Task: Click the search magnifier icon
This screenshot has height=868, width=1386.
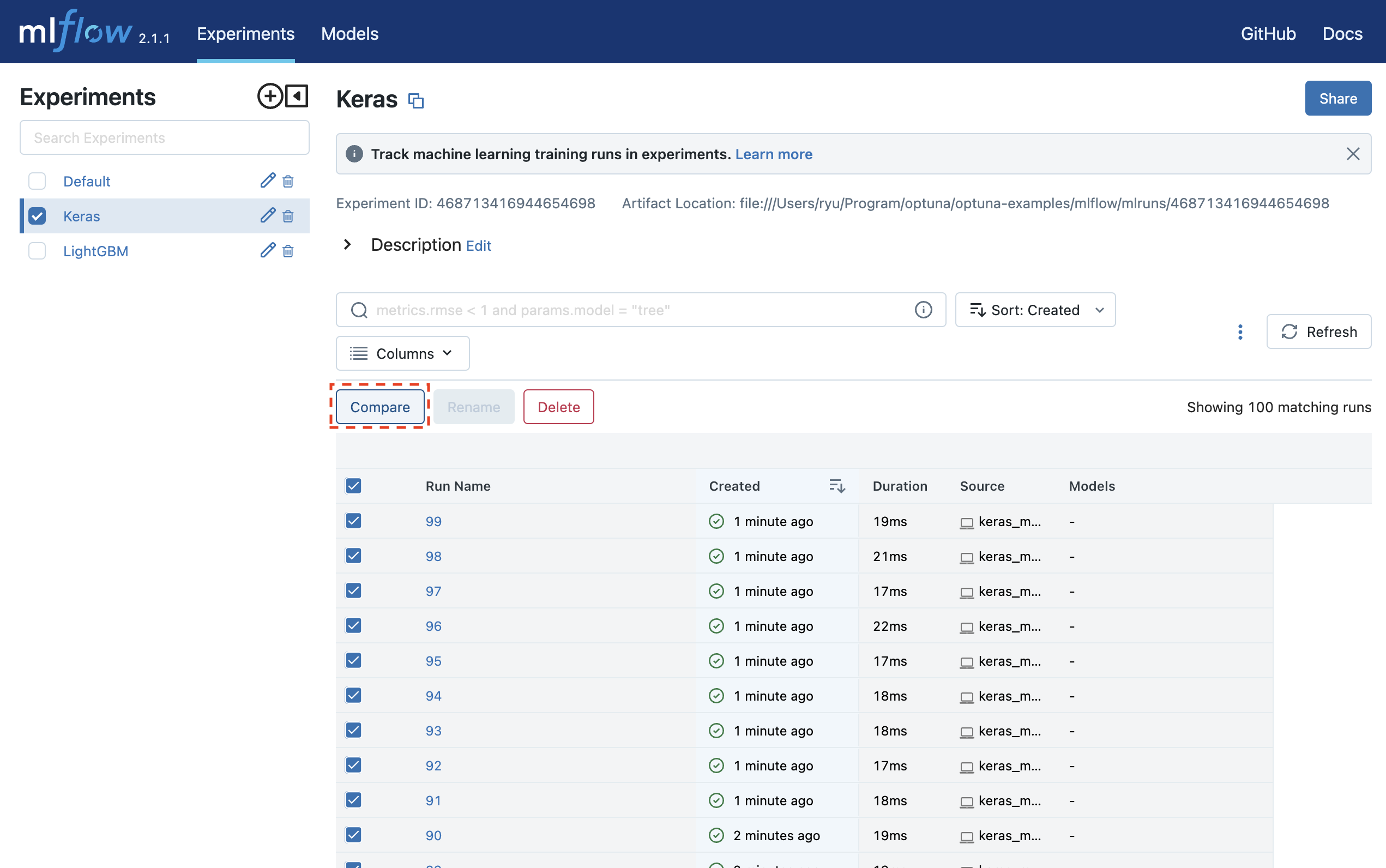Action: coord(359,310)
